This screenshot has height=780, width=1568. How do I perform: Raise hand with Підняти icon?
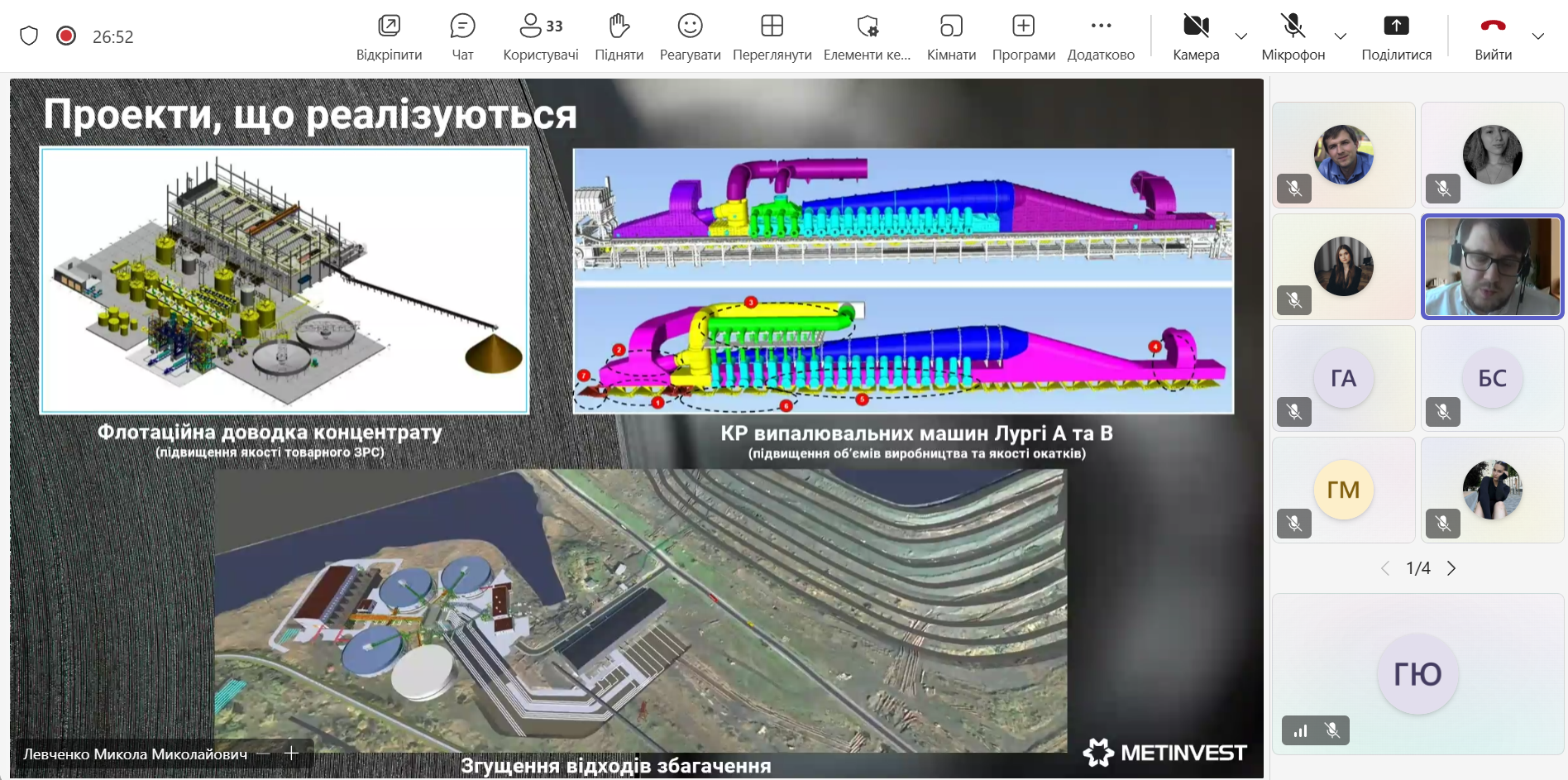[619, 36]
